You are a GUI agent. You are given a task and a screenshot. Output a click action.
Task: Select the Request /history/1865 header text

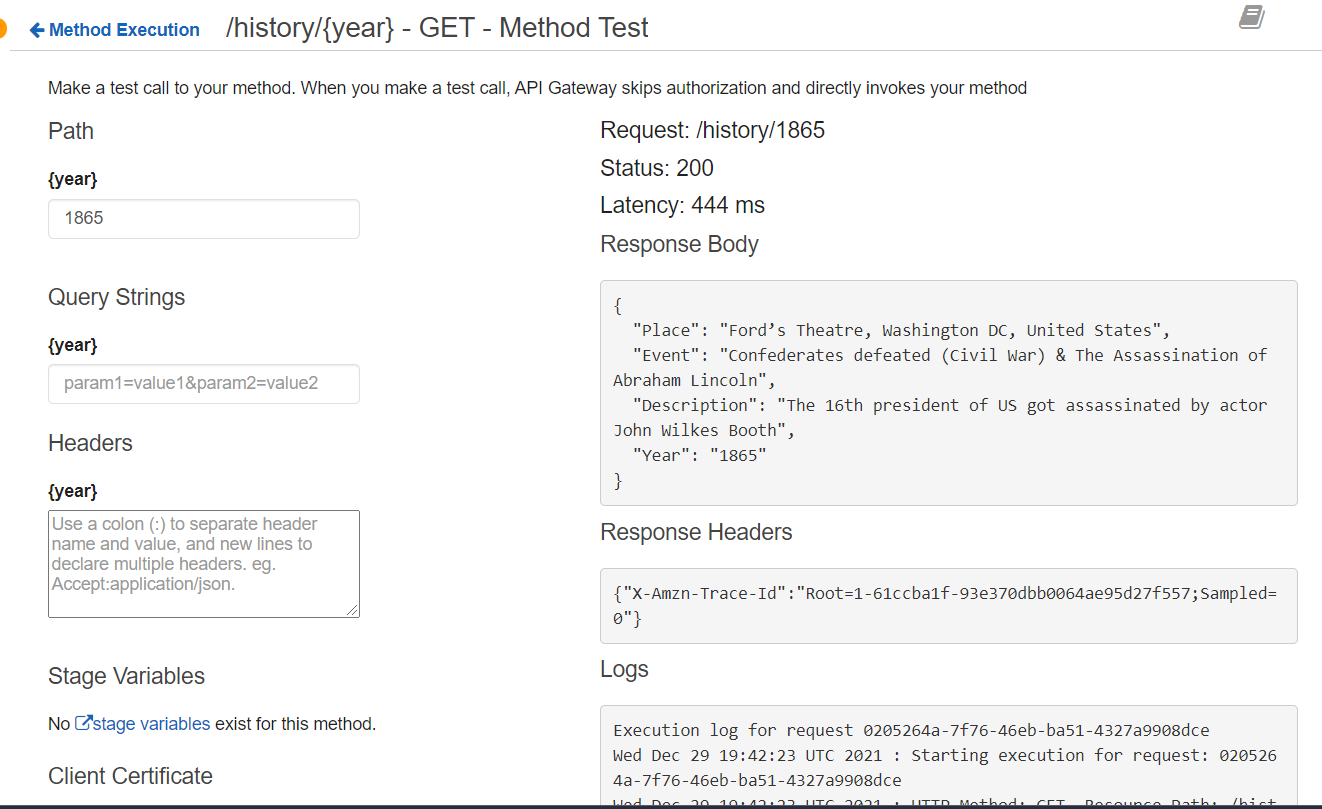713,129
